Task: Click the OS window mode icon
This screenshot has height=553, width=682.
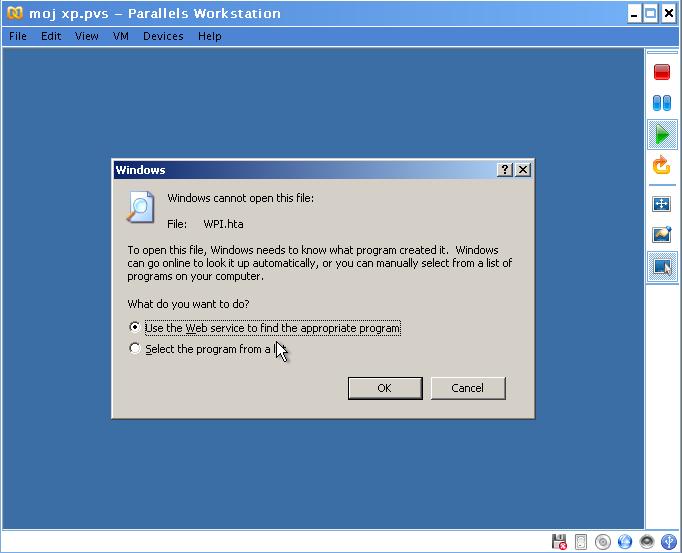Action: 662,266
